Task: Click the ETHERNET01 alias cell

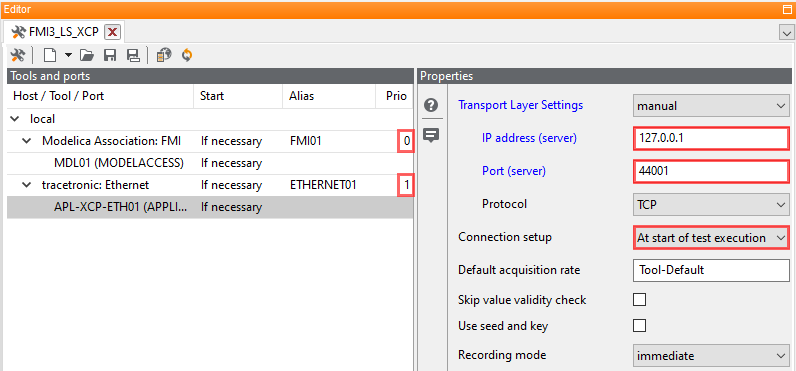Action: pyautogui.click(x=323, y=185)
